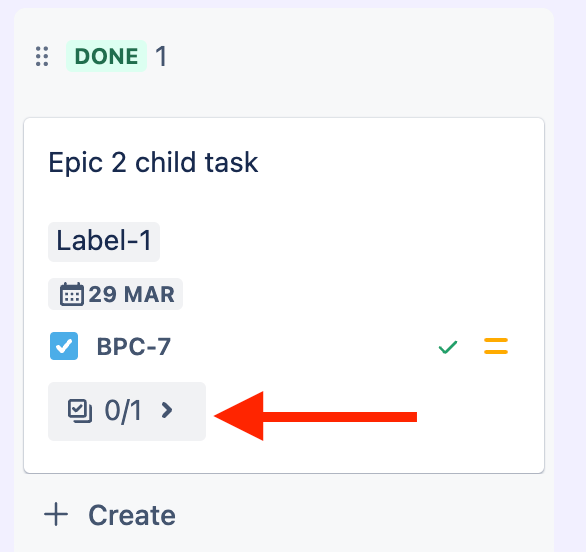Grab the DONE column drag handle
Viewport: 586px width, 552px height.
pyautogui.click(x=42, y=56)
